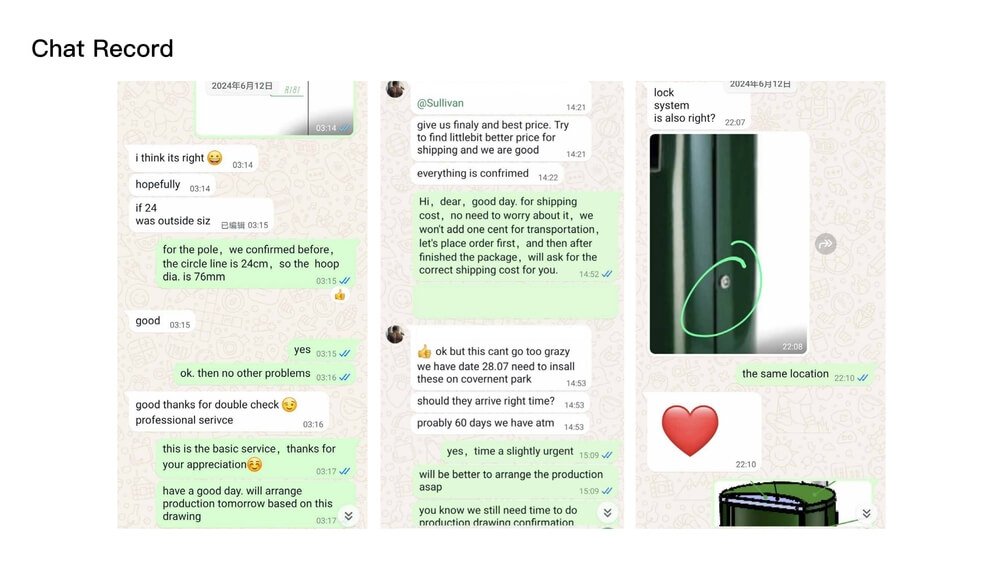Click the 'lock system is also right?' message

point(698,106)
